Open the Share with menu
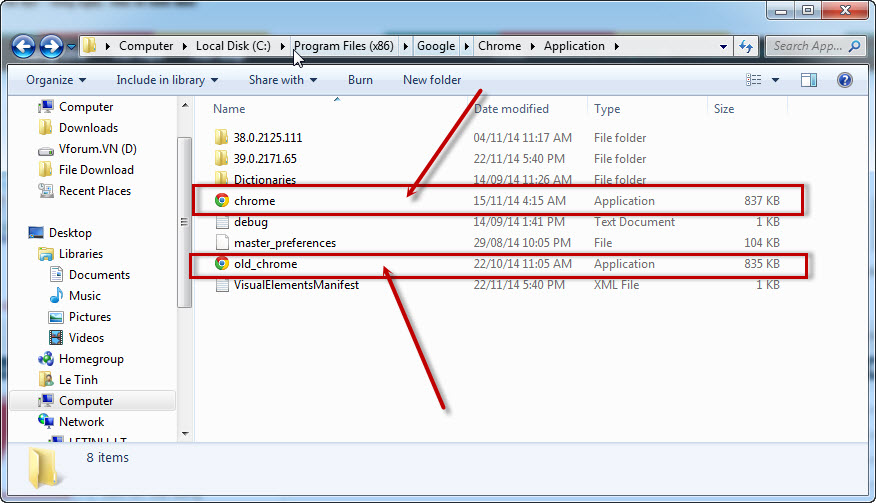This screenshot has width=876, height=503. click(x=283, y=80)
